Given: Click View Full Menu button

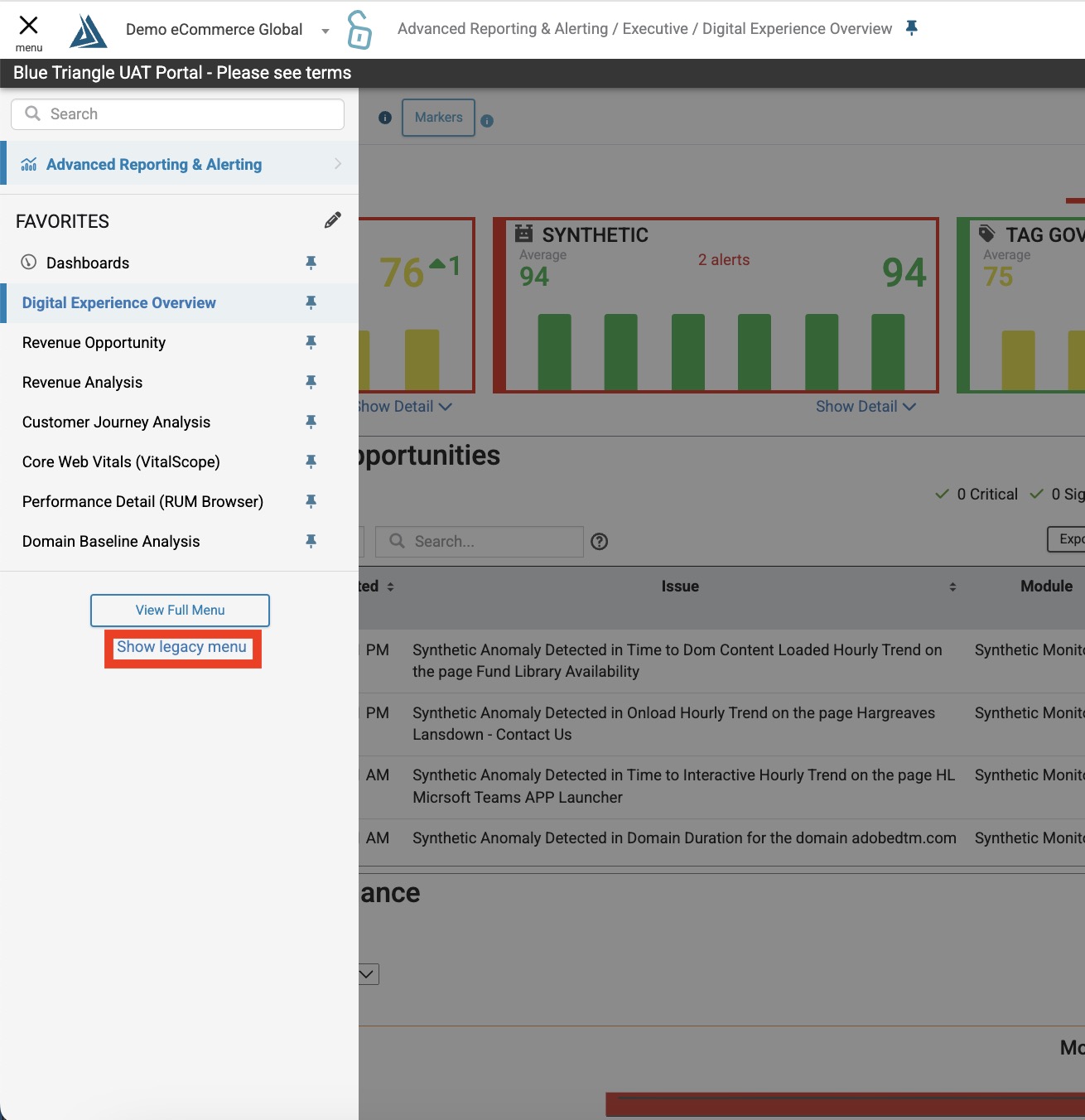Looking at the screenshot, I should [180, 610].
